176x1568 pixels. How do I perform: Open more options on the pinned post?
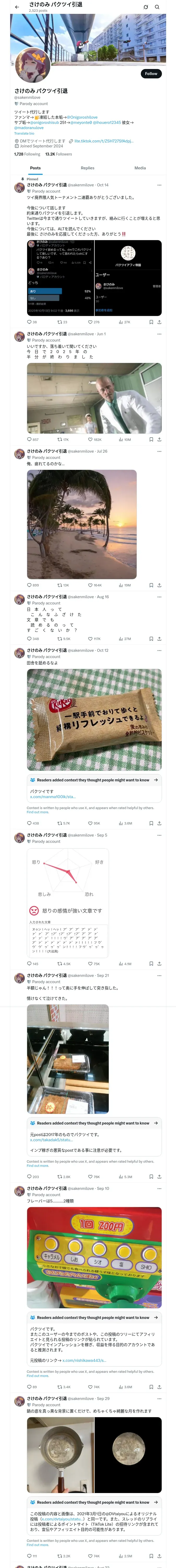(159, 185)
